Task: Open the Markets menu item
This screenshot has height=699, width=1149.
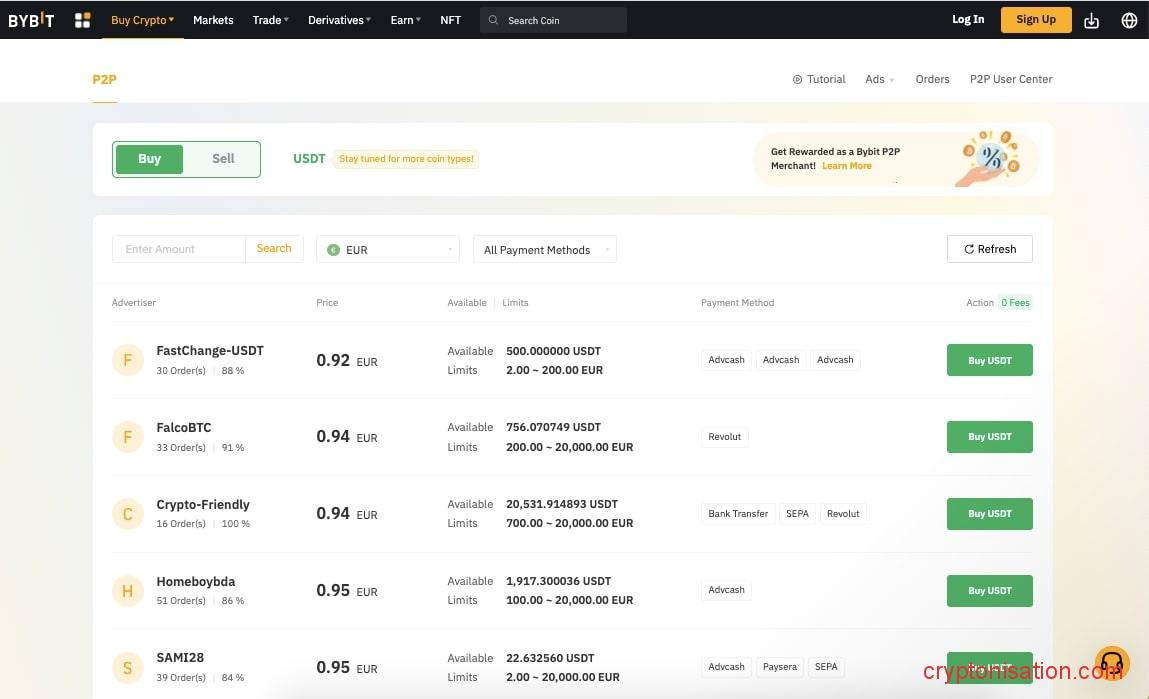Action: click(x=213, y=19)
